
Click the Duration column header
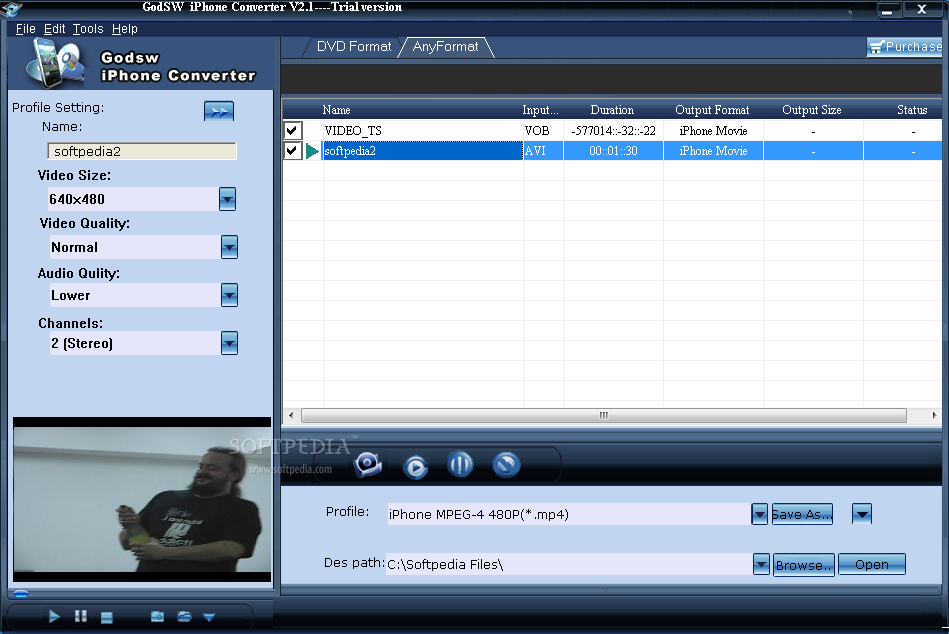(612, 110)
